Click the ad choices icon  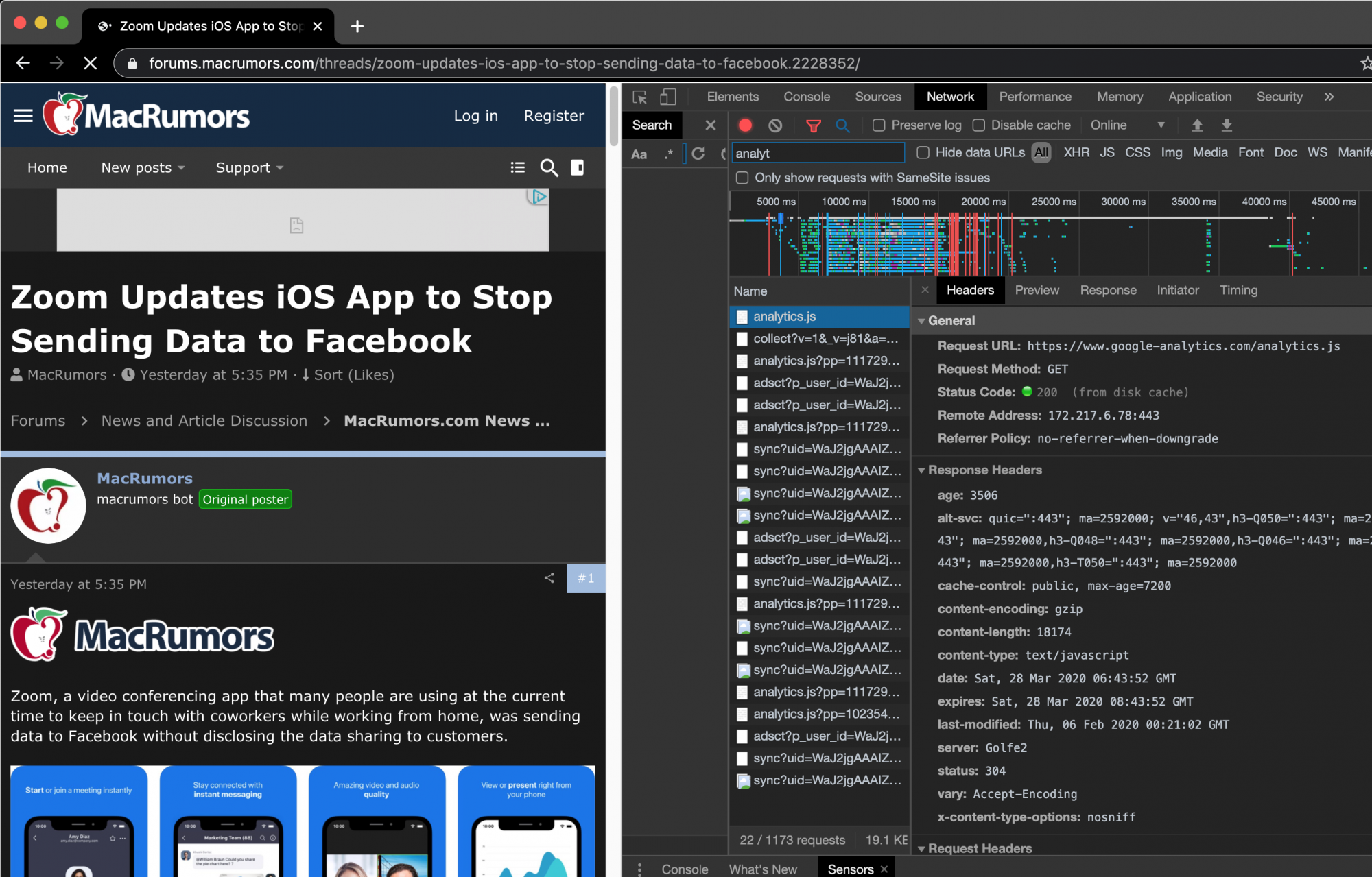click(x=538, y=197)
